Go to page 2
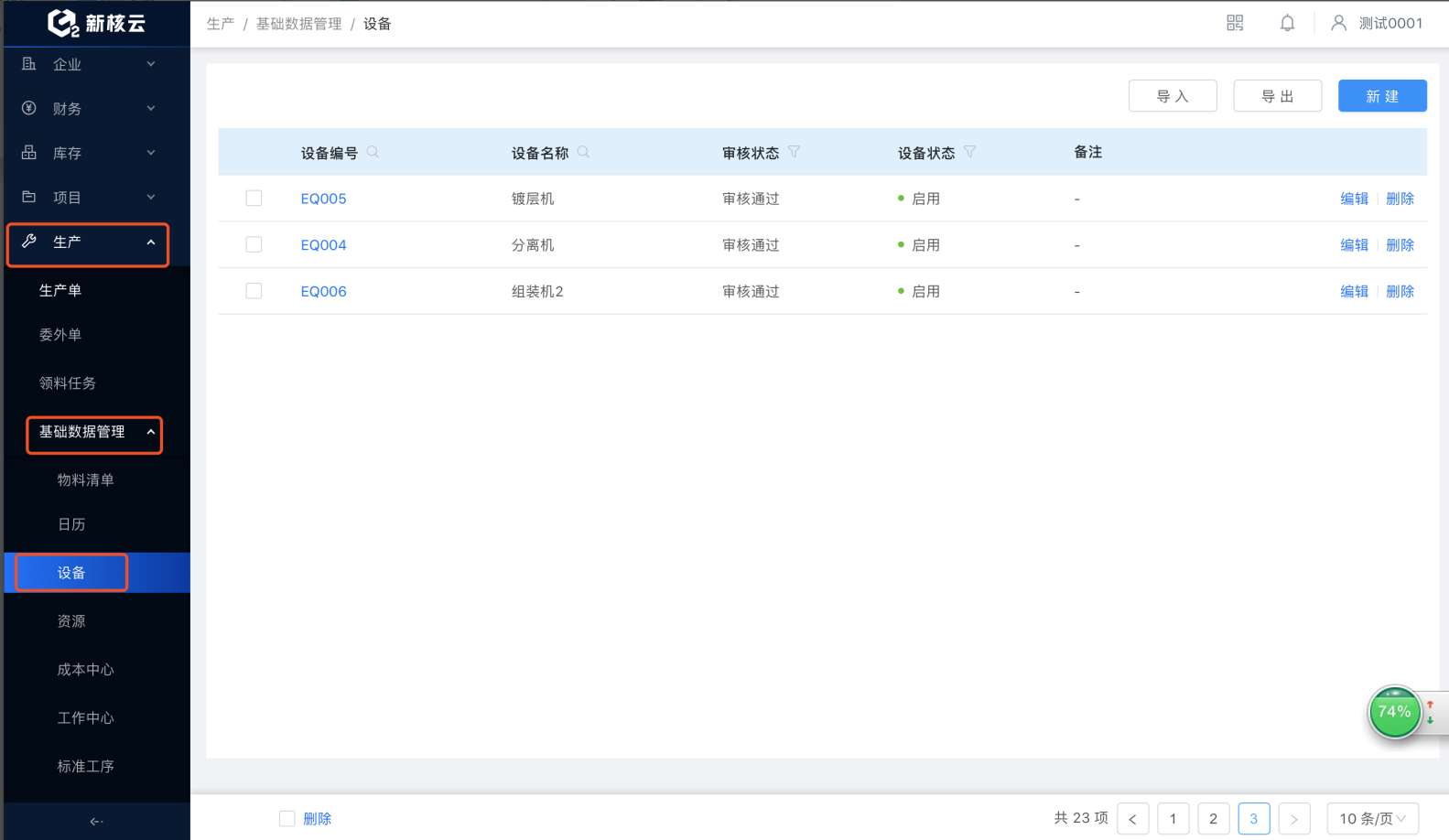The height and width of the screenshot is (840, 1449). [1213, 818]
